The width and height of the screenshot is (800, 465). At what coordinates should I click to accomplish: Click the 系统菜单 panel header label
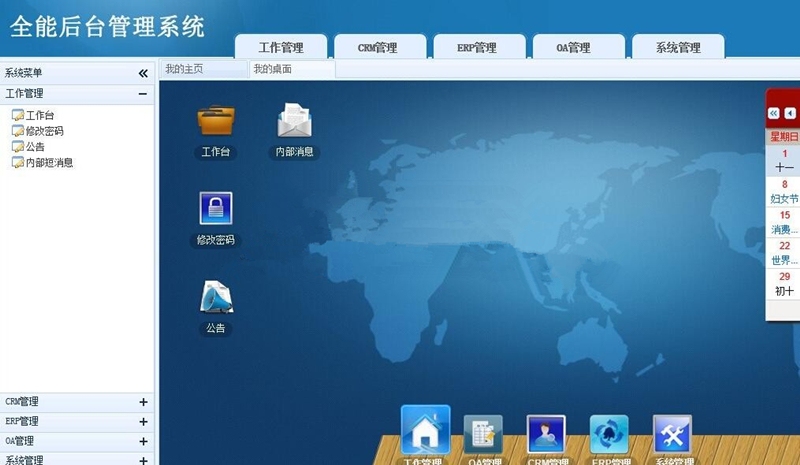coord(23,73)
